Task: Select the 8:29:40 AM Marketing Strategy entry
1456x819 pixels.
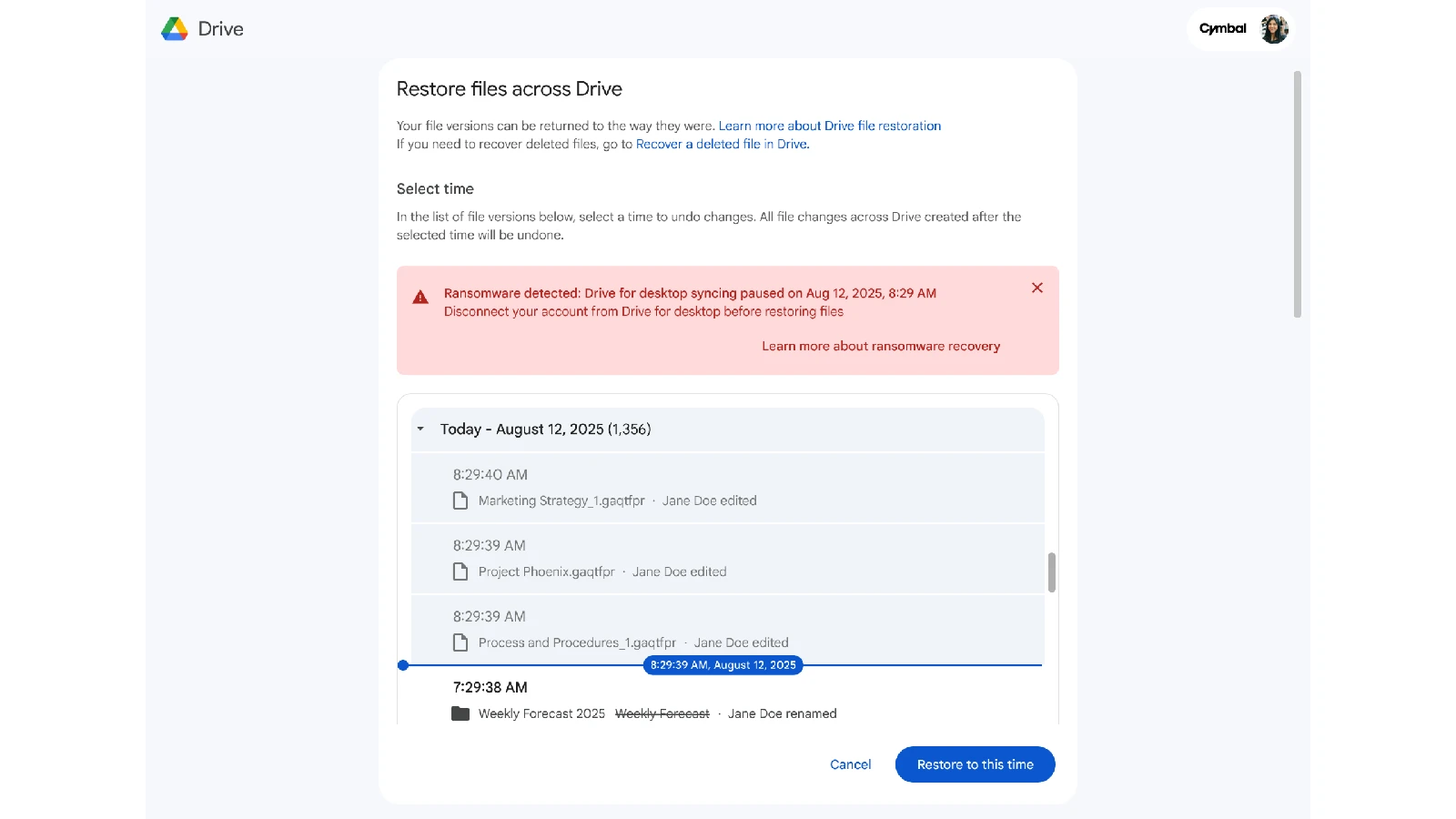Action: 726,487
